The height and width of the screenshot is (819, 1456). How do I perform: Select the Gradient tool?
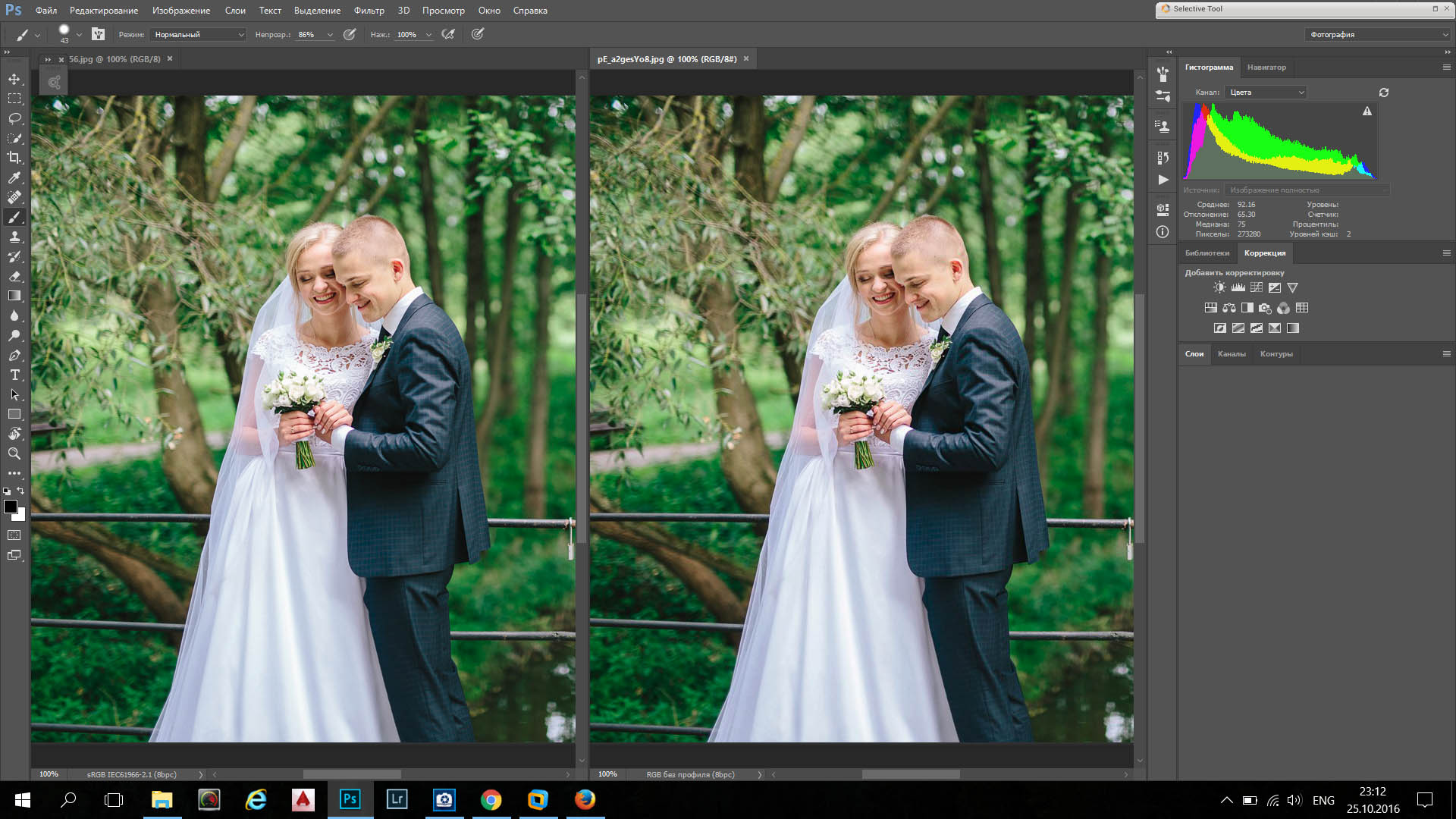pyautogui.click(x=14, y=296)
